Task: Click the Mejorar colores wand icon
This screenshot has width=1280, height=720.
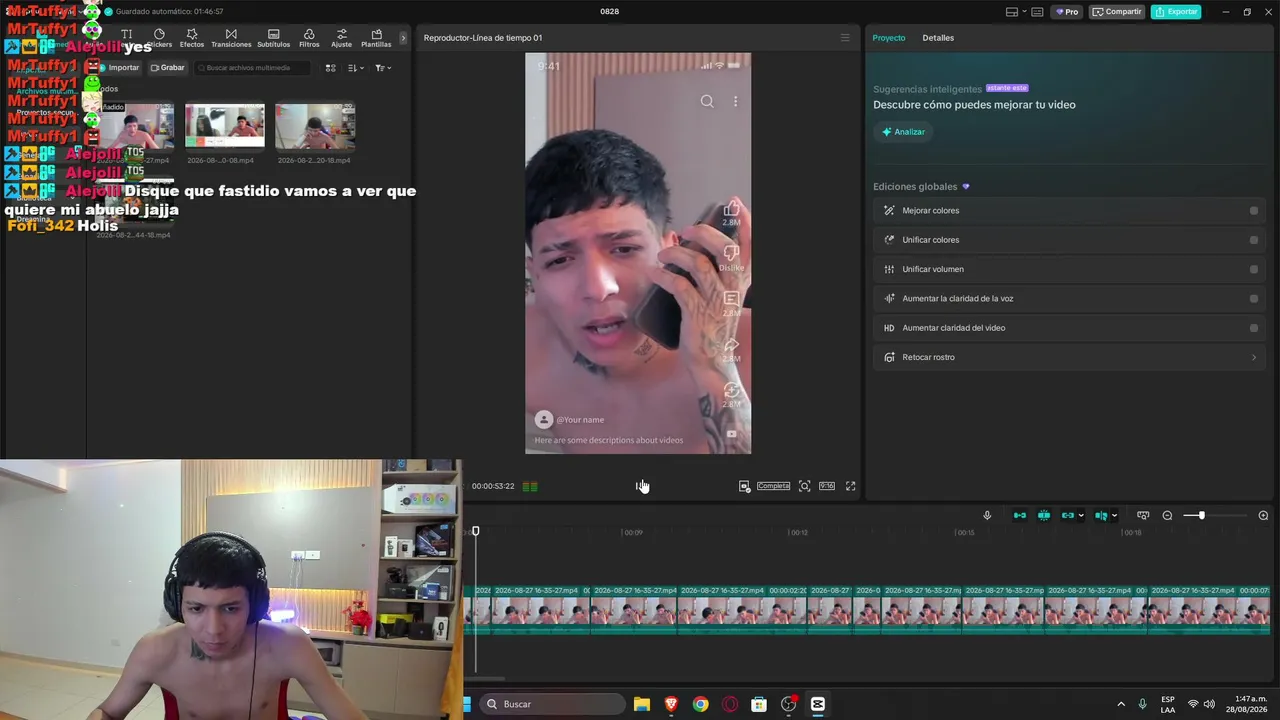Action: click(889, 211)
